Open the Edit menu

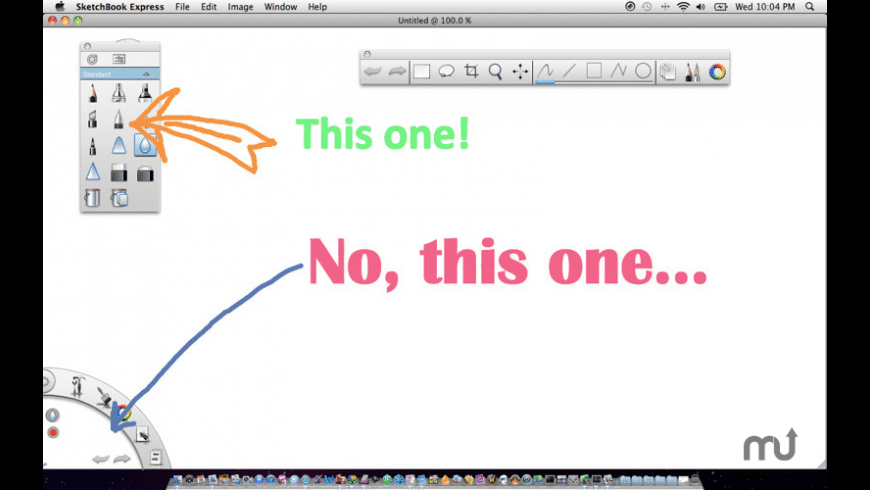[x=209, y=7]
